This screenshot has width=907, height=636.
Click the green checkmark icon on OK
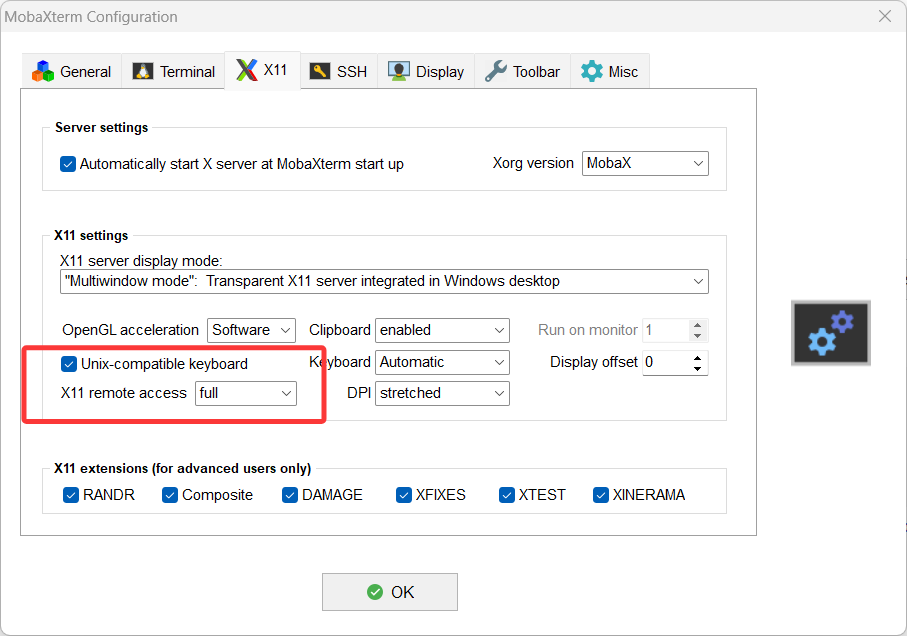pyautogui.click(x=375, y=592)
